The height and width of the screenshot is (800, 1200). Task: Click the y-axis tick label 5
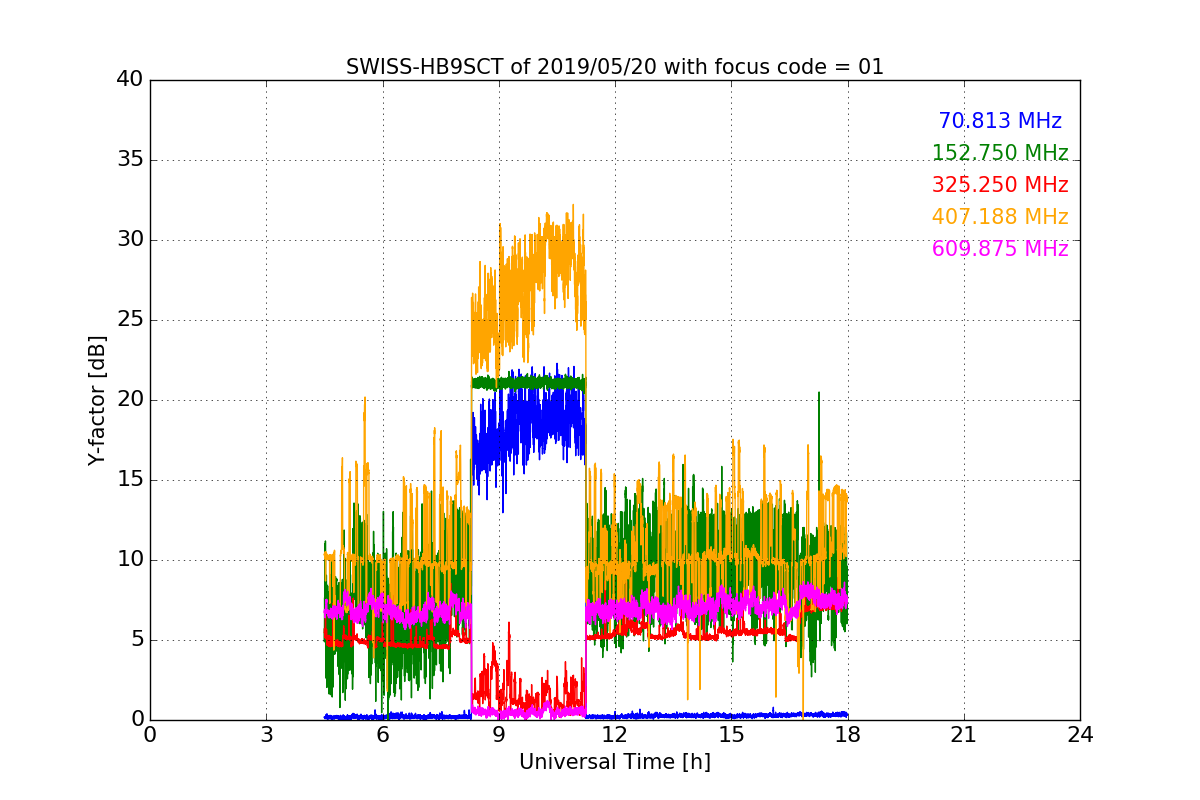coord(136,640)
